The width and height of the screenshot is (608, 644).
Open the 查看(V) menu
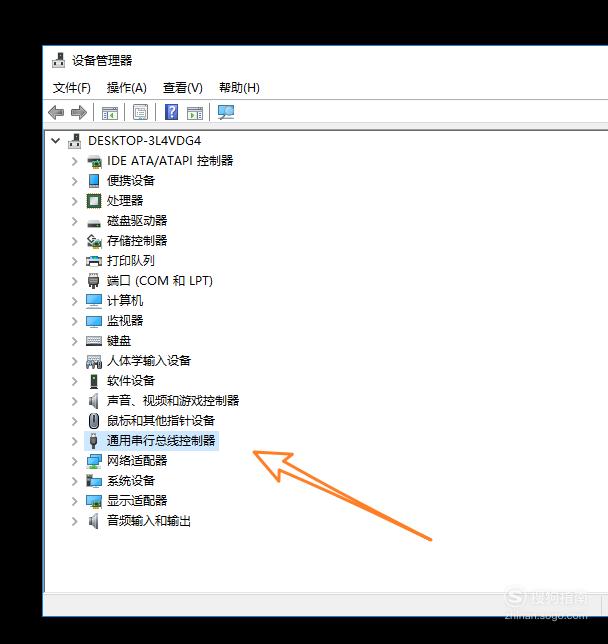(x=183, y=87)
